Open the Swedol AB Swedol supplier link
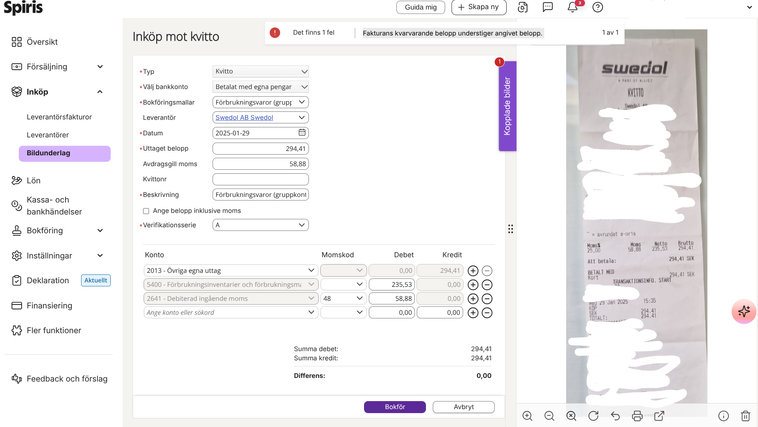Image resolution: width=758 pixels, height=427 pixels. tap(244, 118)
